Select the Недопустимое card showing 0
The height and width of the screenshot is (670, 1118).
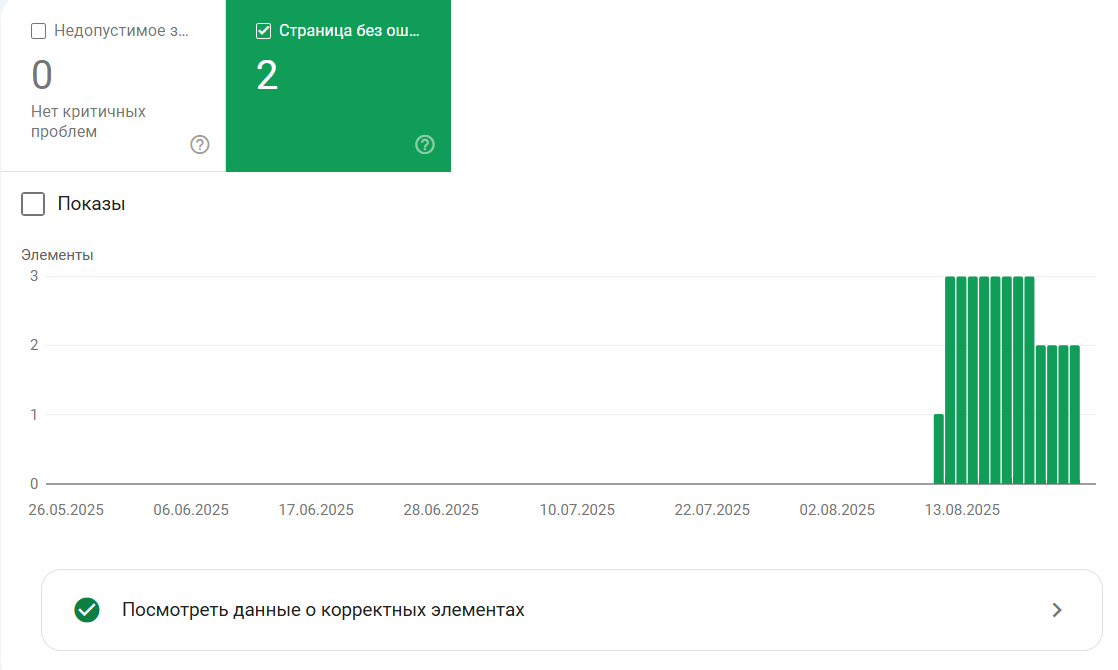pyautogui.click(x=113, y=86)
